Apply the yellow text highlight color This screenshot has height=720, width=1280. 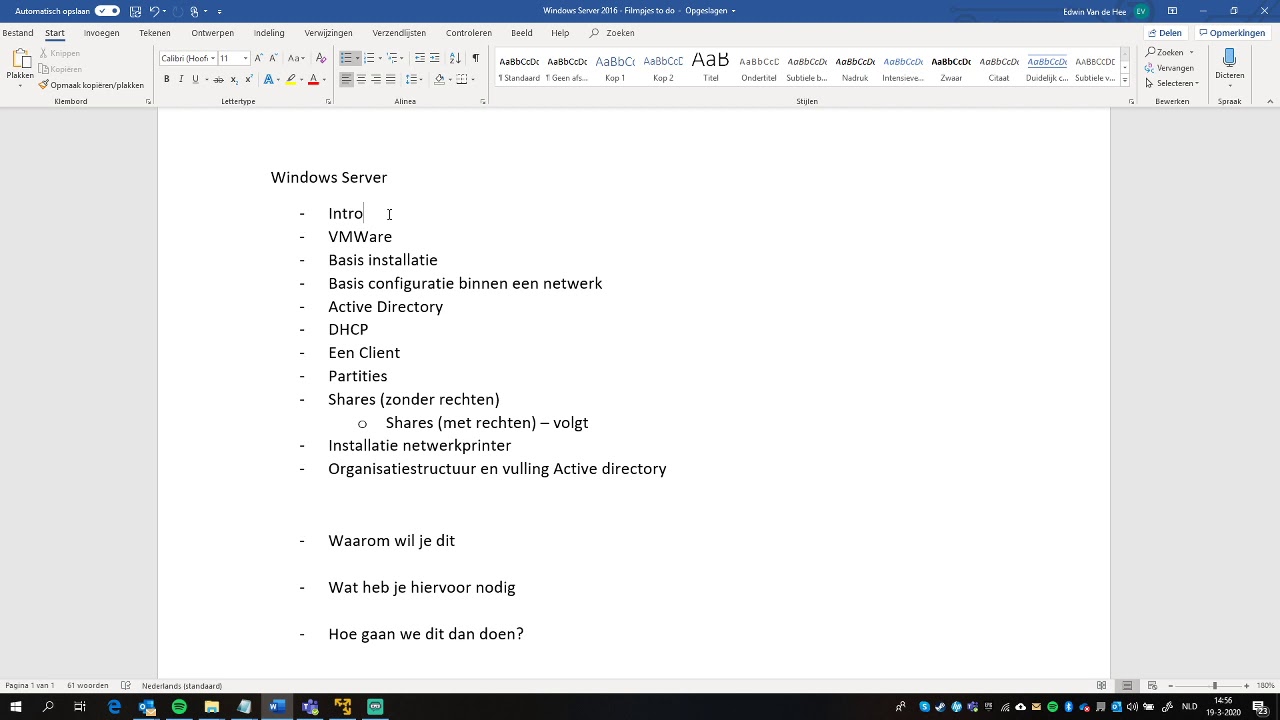point(290,79)
